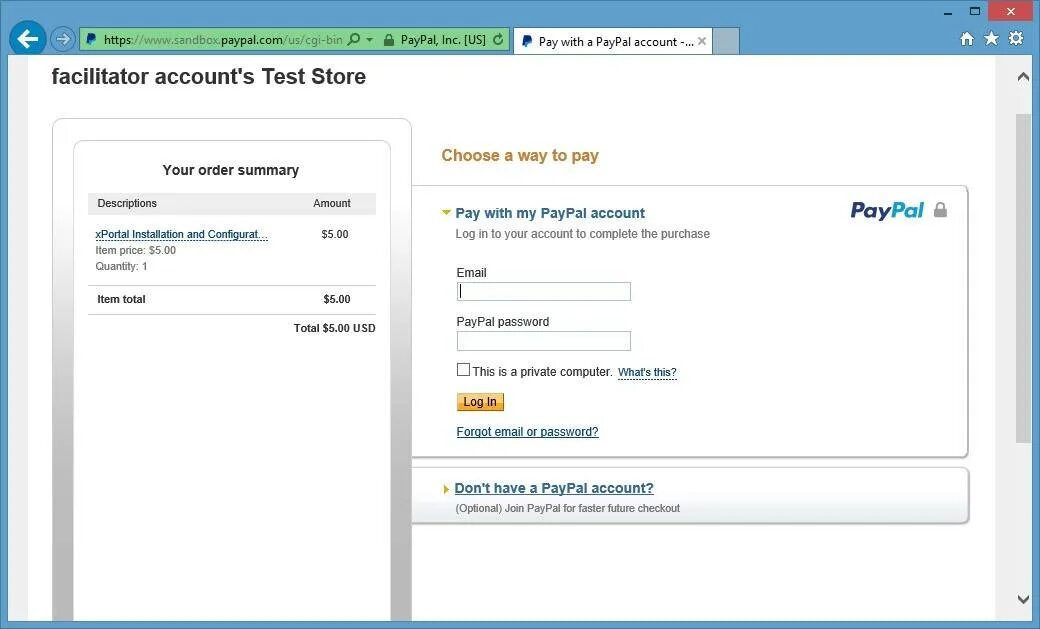Open the address bar autocomplete dropdown arrow
The height and width of the screenshot is (629, 1040).
(x=369, y=40)
